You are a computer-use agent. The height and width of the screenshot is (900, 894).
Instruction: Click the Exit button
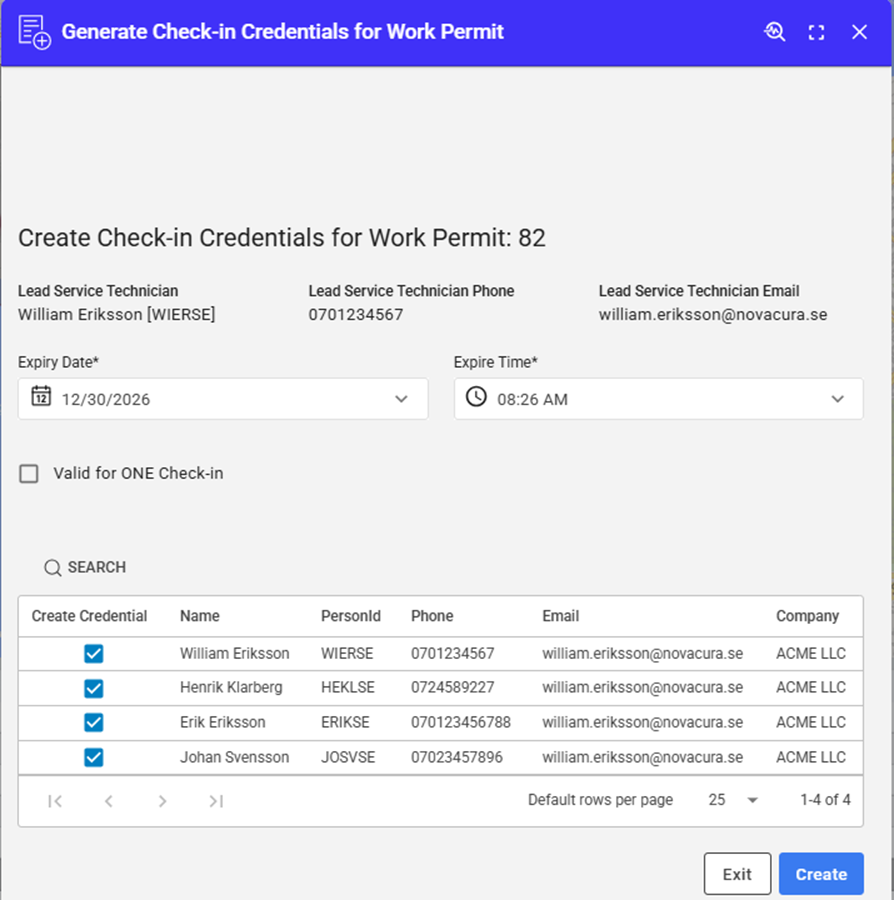click(737, 874)
